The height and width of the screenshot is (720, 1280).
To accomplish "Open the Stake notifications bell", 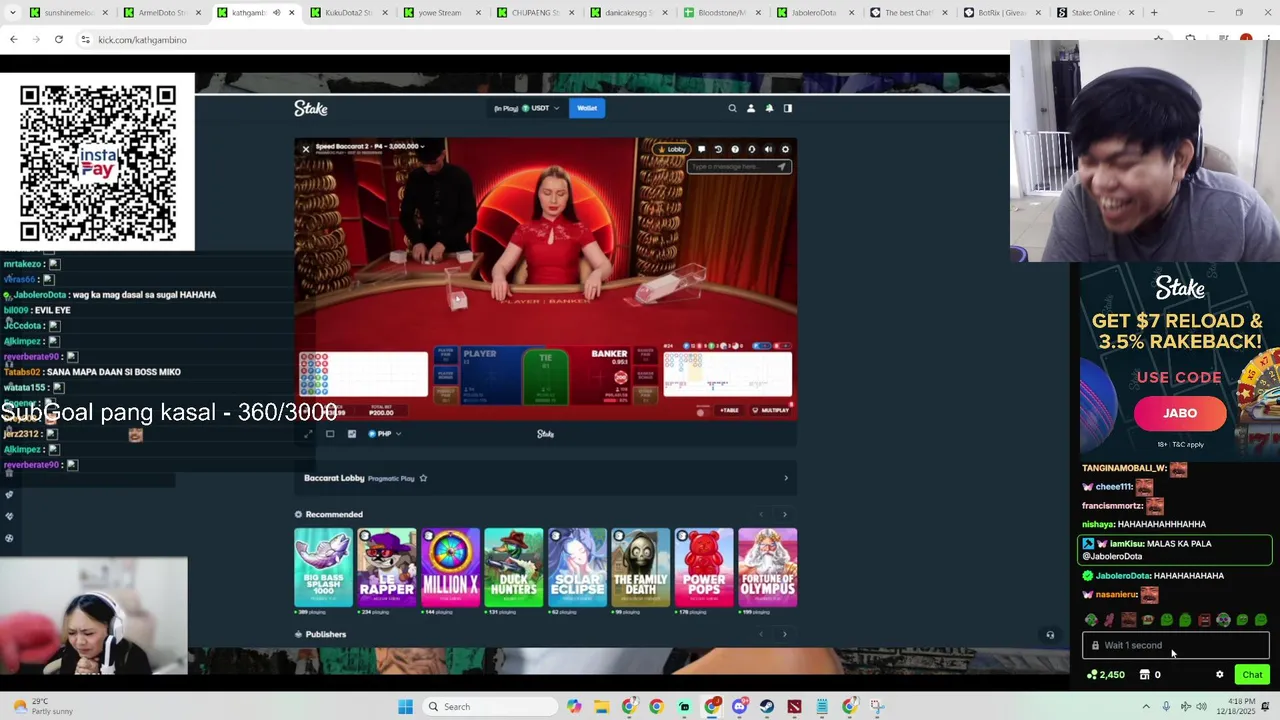I will pyautogui.click(x=769, y=108).
